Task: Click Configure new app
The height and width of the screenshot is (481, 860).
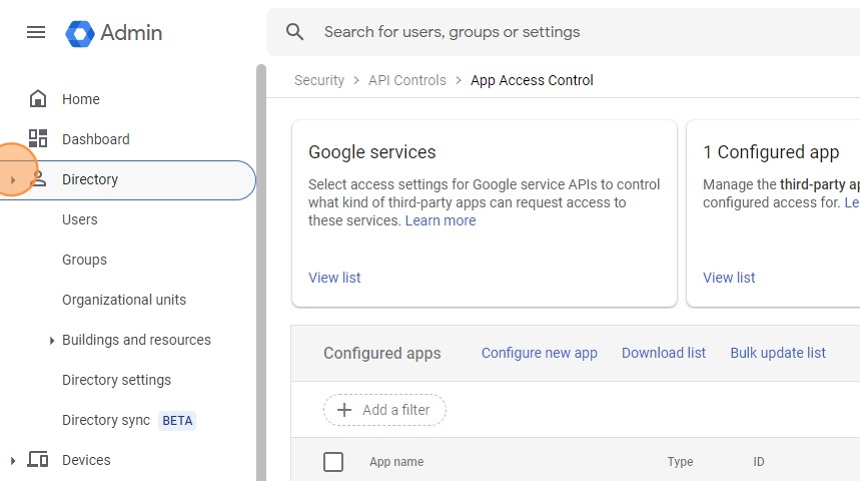Action: coord(539,353)
